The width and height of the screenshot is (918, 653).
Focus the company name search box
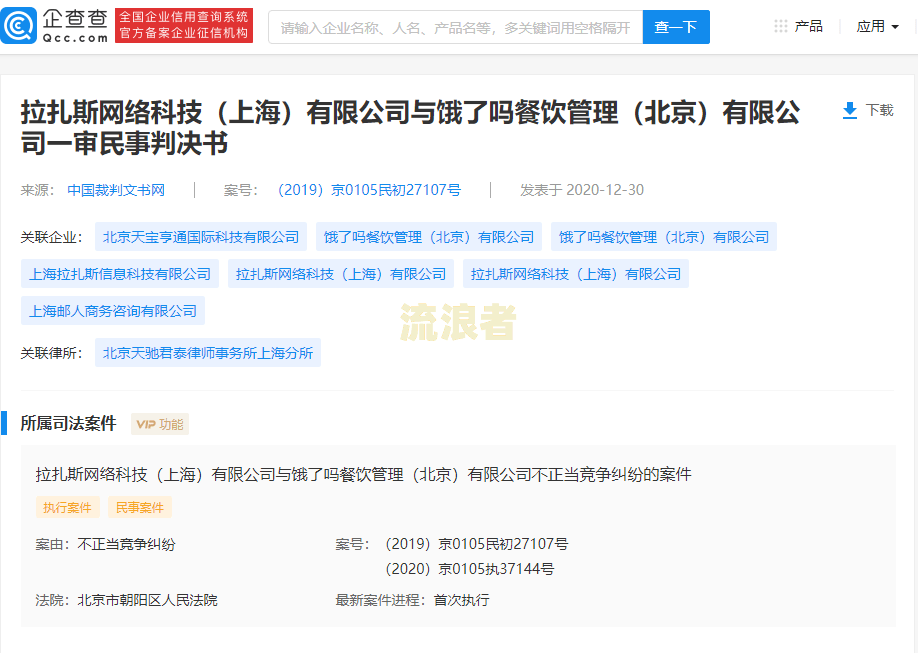coord(455,27)
